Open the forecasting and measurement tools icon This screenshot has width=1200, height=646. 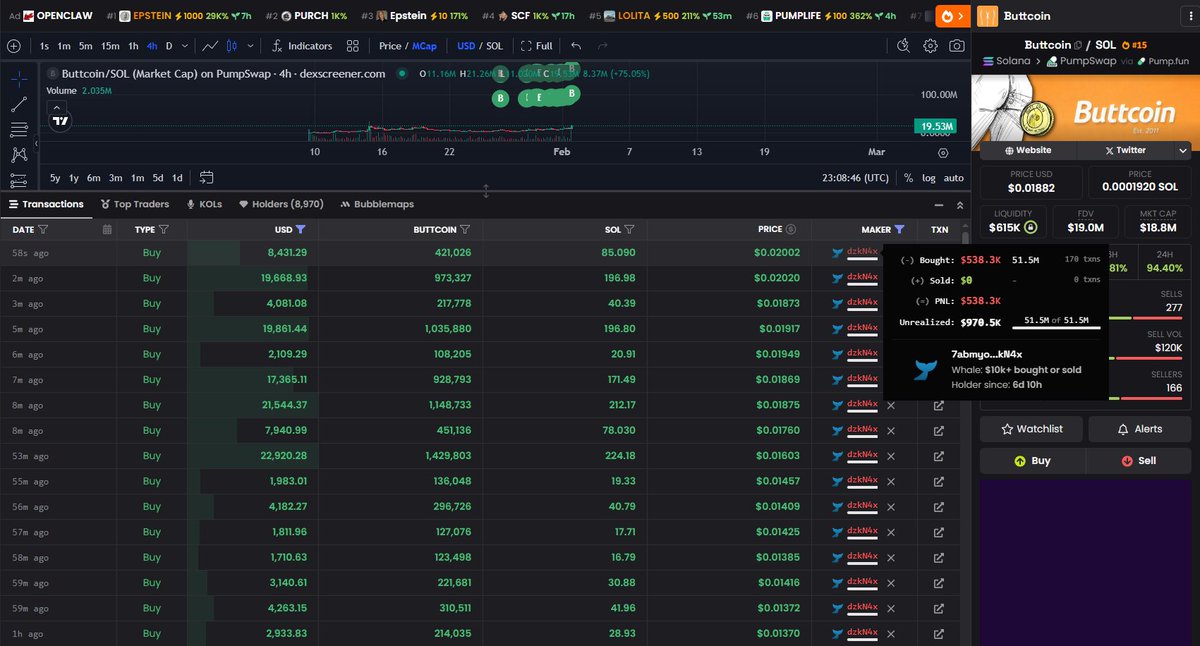(18, 180)
